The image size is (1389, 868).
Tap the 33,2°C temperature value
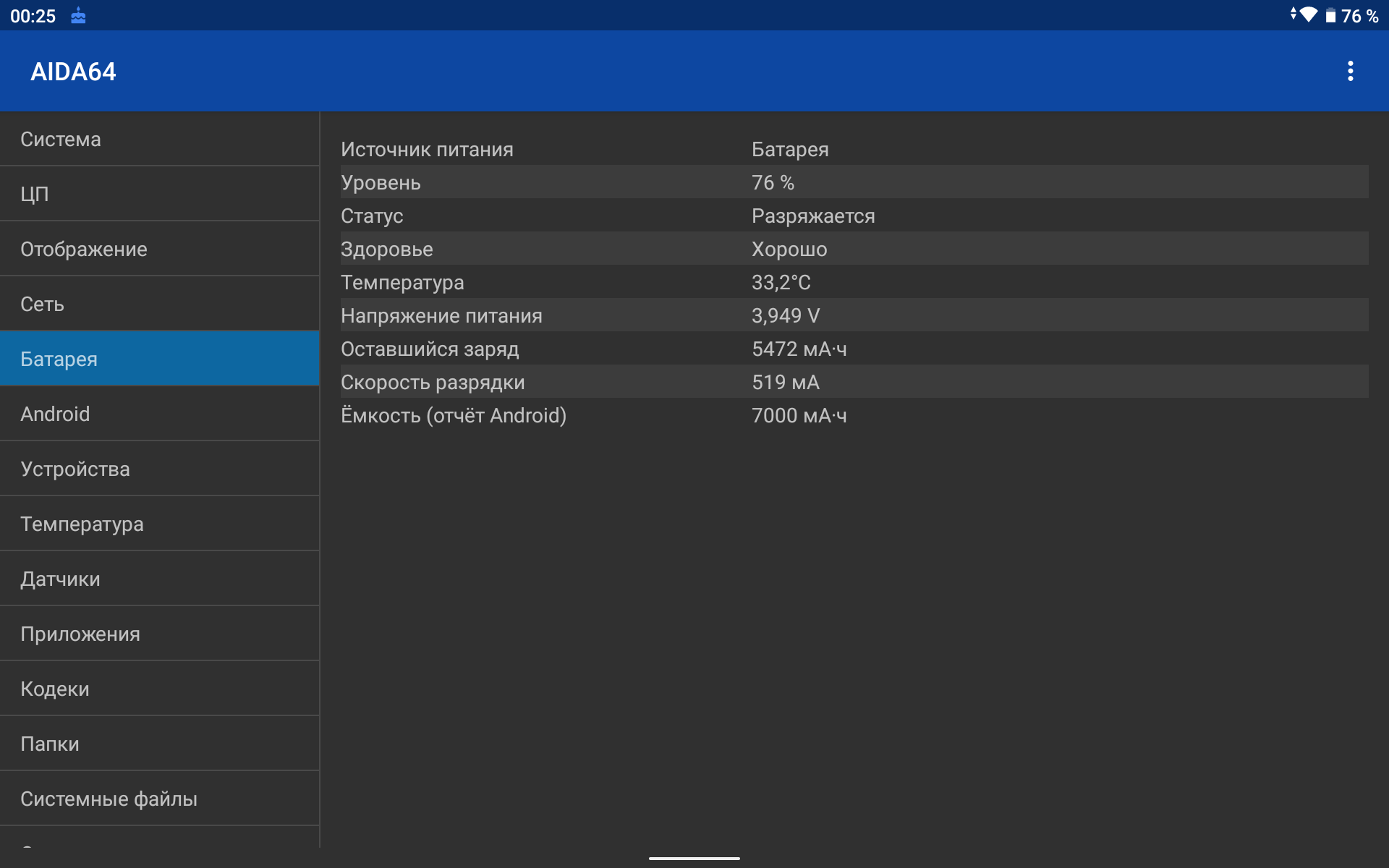click(781, 282)
